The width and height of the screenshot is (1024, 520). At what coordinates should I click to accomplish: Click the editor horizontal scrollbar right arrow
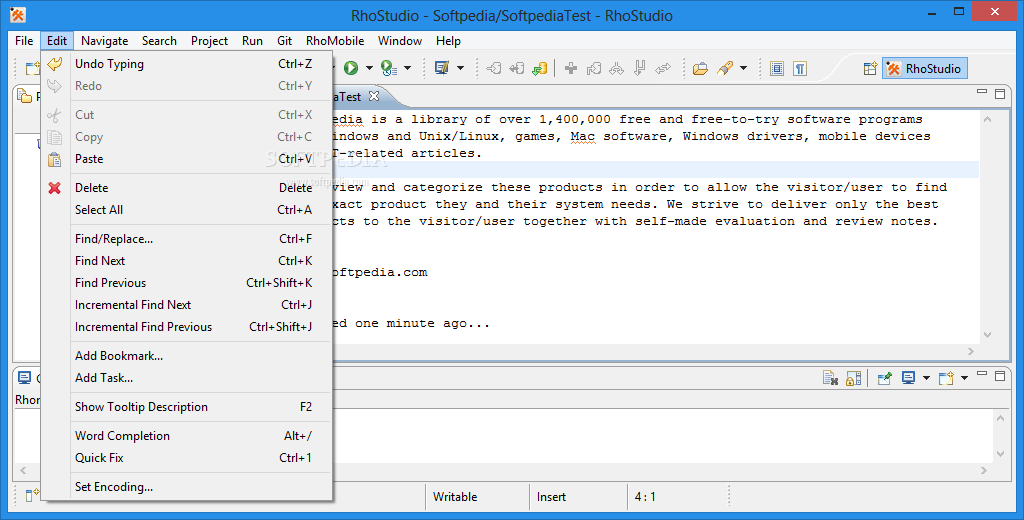pyautogui.click(x=971, y=351)
